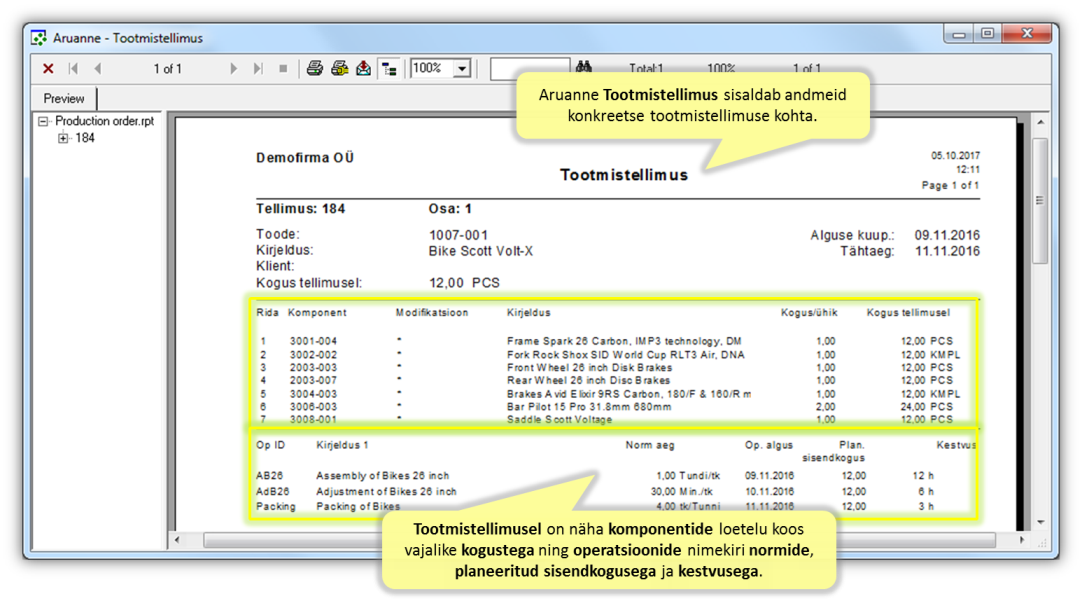Click the report title 'Tootmistellimus'

coord(624,175)
